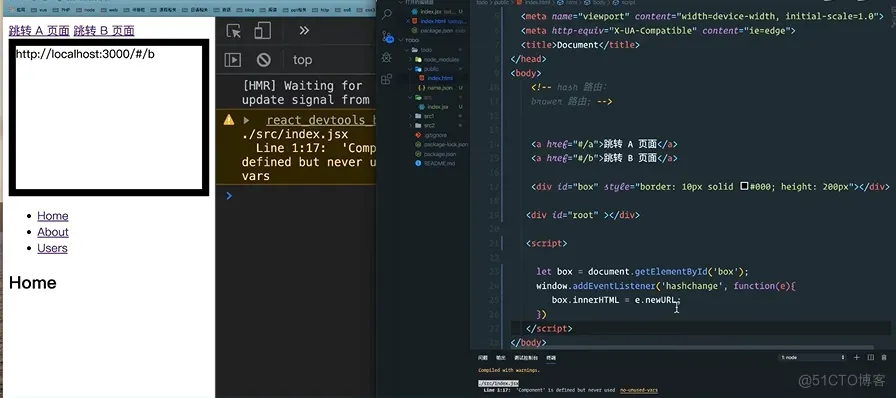Open index.jsx inside the src folder
The image size is (896, 398).
click(x=438, y=106)
